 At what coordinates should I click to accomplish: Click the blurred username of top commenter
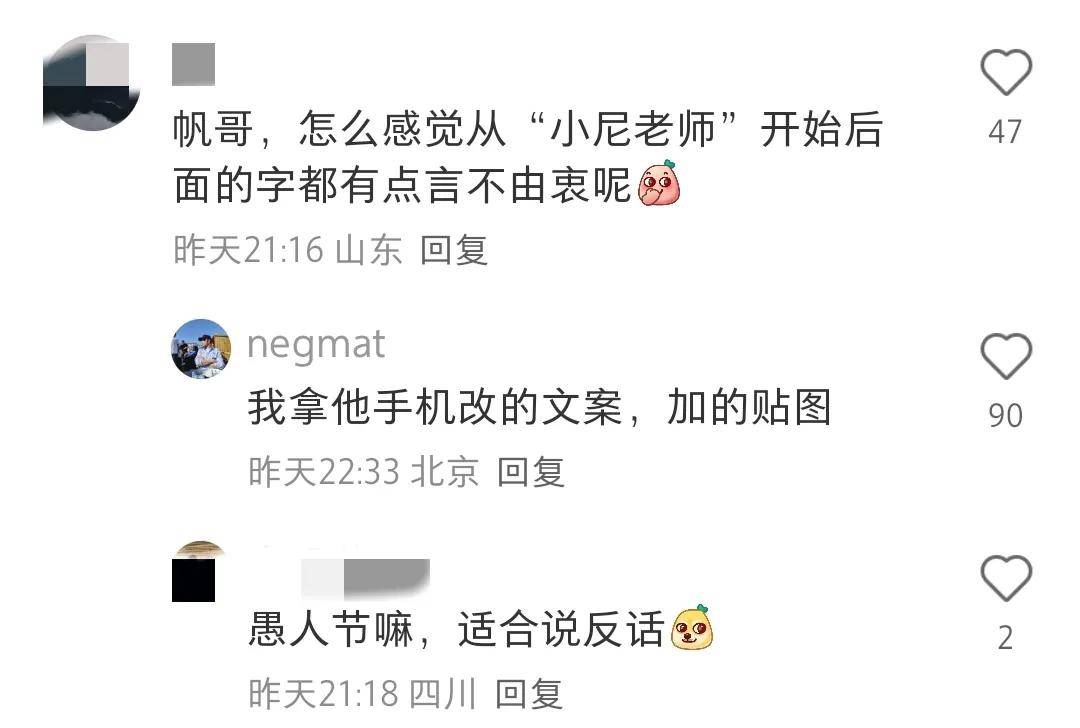click(x=194, y=64)
